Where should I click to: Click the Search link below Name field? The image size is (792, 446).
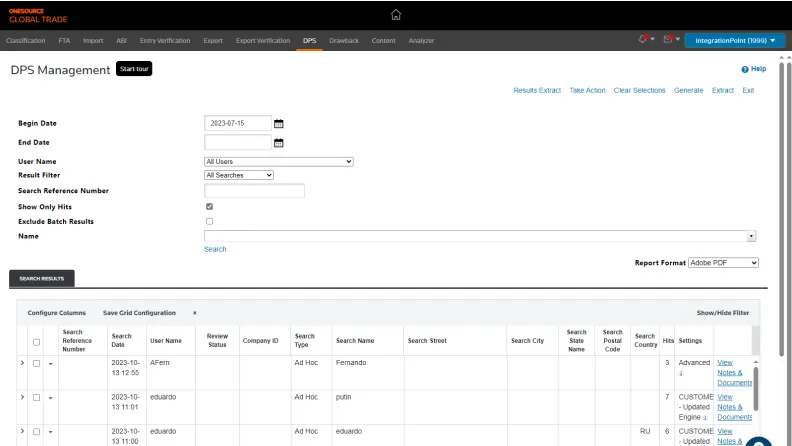coord(215,249)
